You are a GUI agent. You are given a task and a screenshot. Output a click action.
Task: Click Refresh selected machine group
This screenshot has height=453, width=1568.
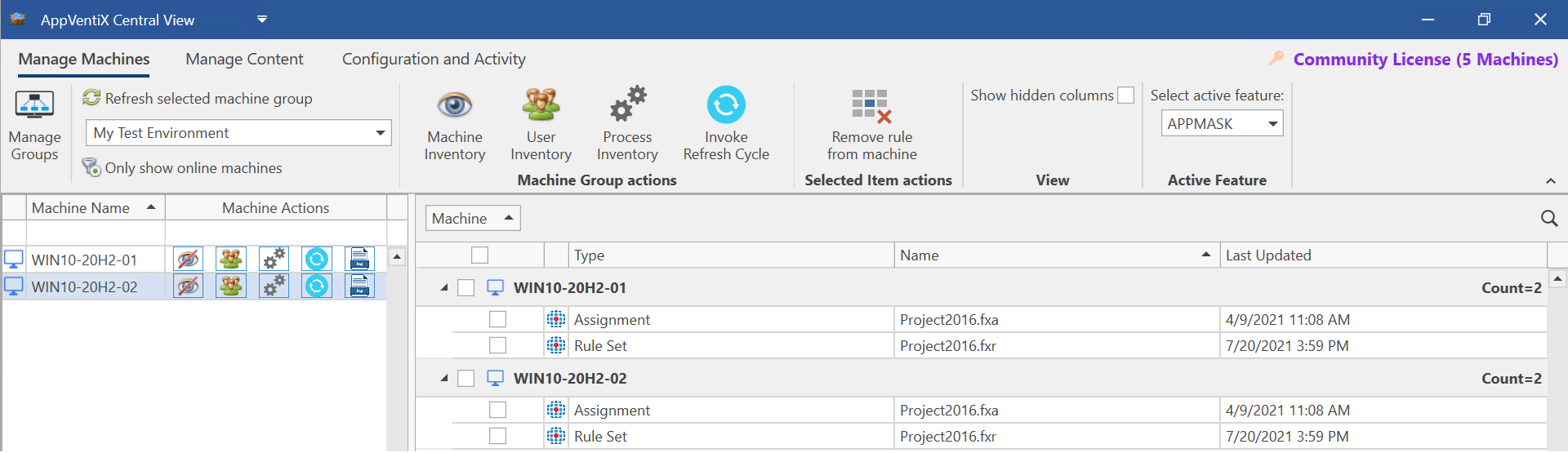coord(198,99)
